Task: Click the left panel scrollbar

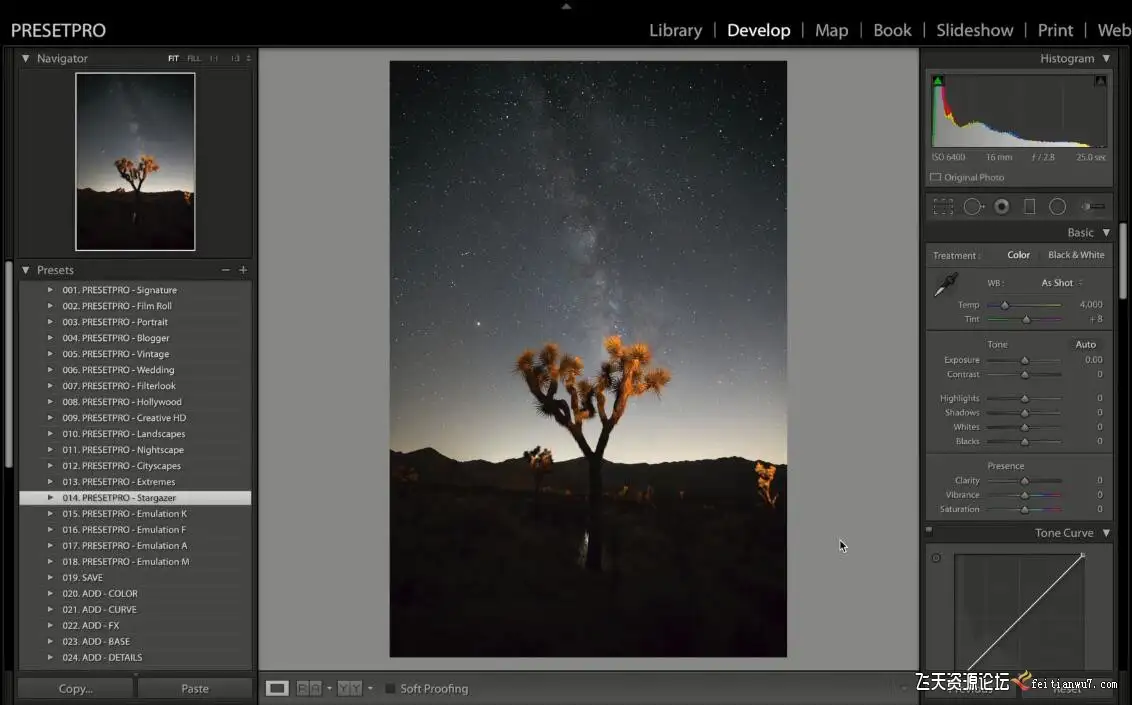Action: [9, 364]
